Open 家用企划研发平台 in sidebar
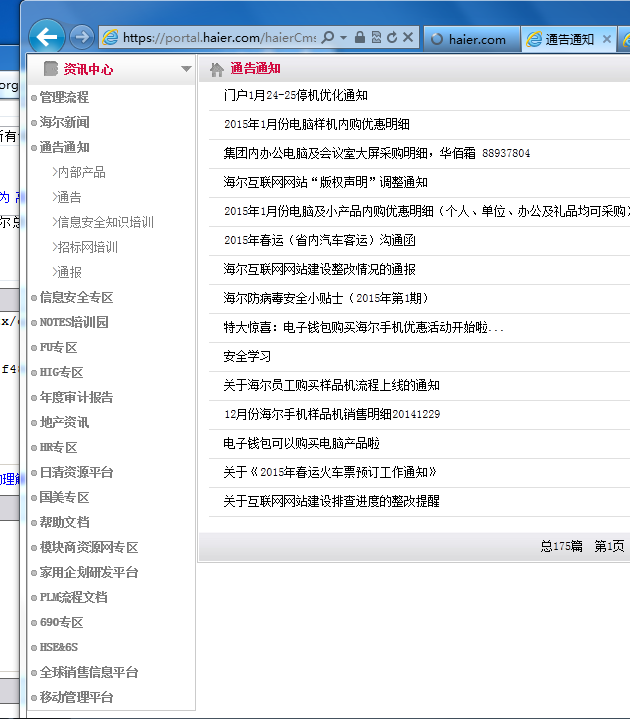630x719 pixels. (88, 572)
